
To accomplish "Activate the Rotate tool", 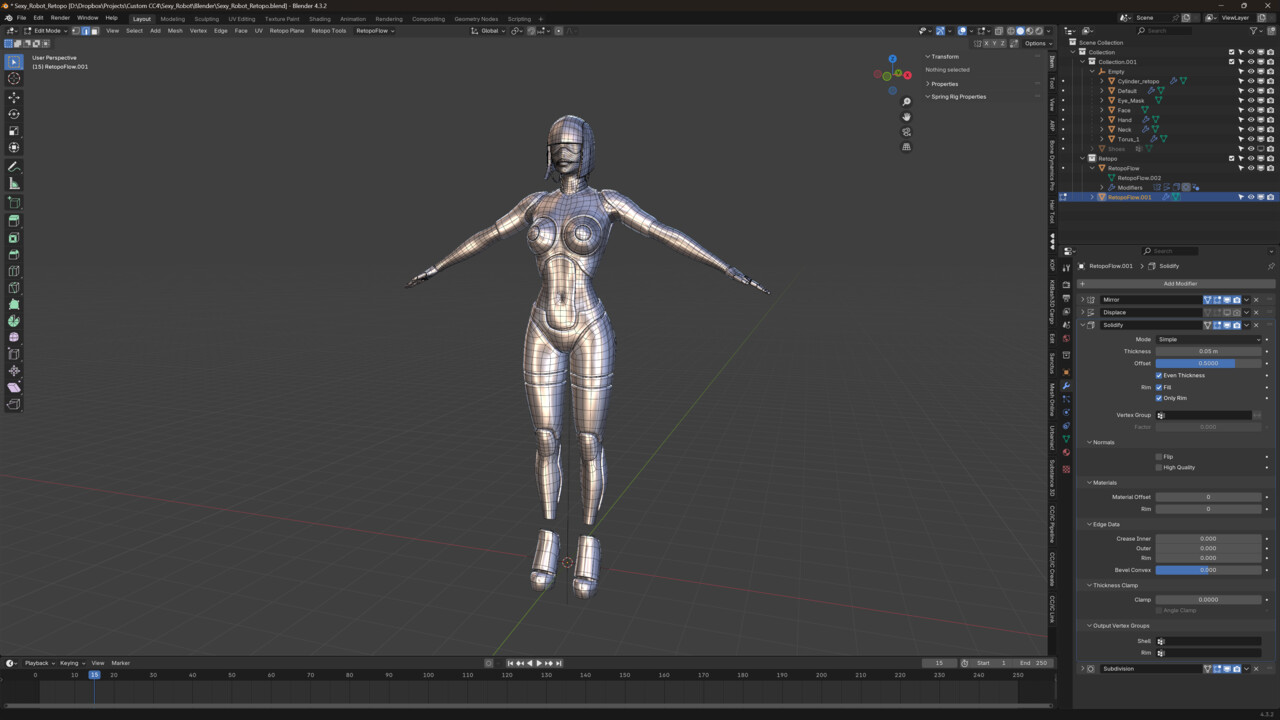I will 14,115.
